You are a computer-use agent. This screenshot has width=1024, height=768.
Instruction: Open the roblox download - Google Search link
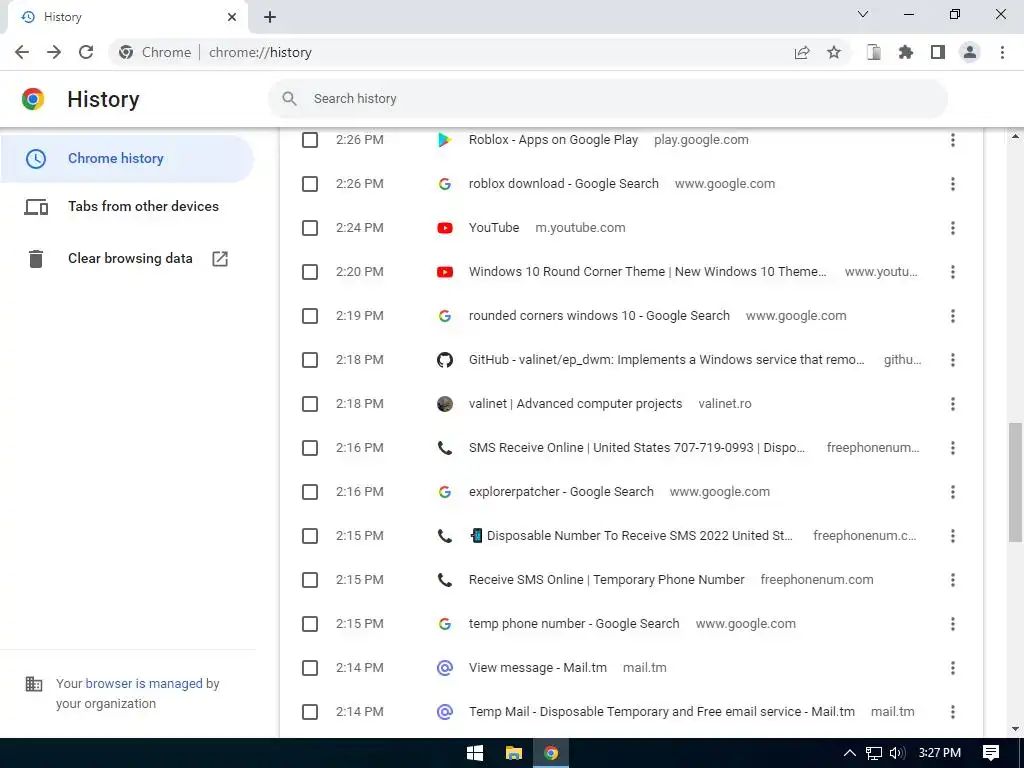564,184
